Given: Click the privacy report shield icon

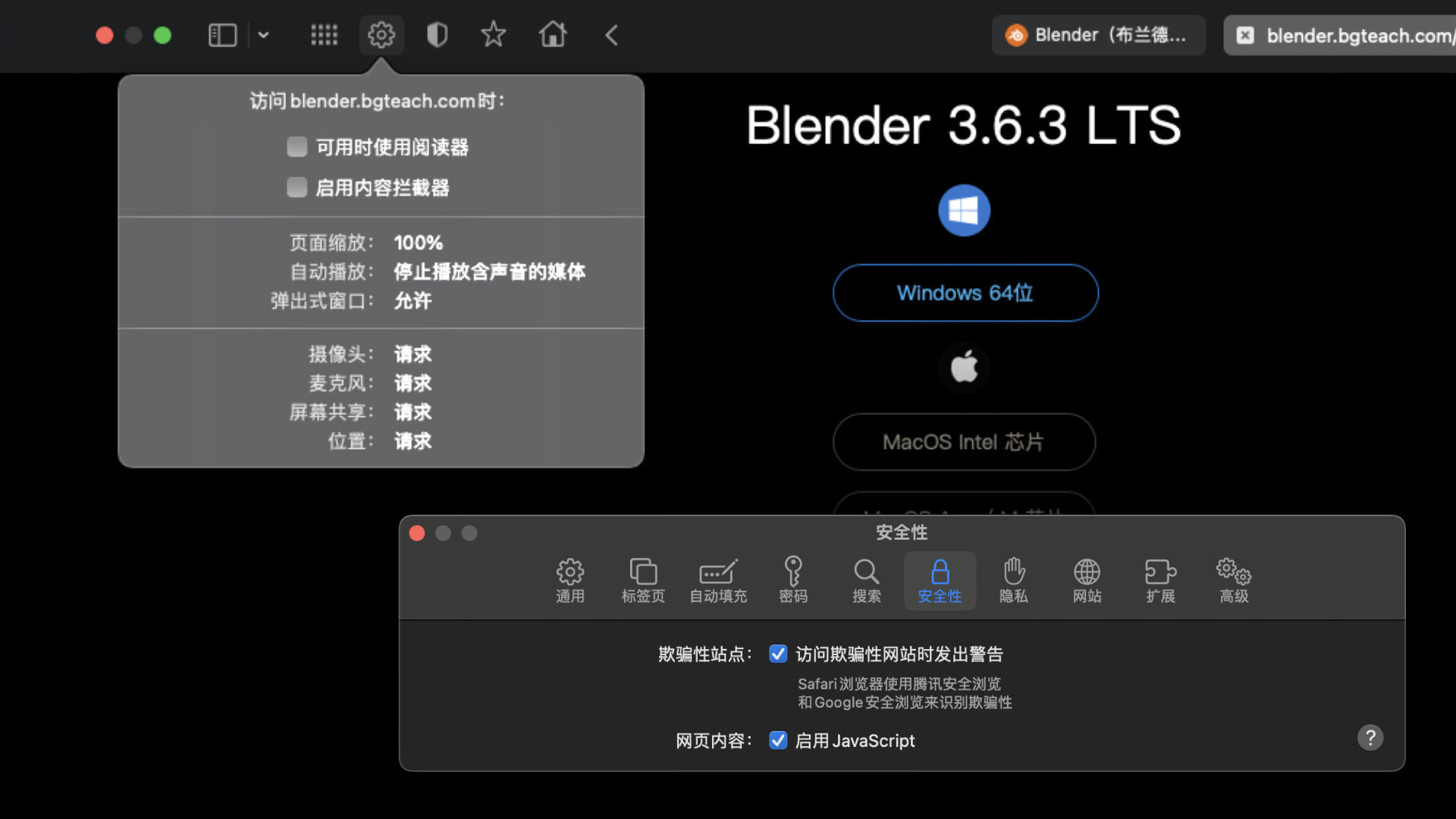Looking at the screenshot, I should point(437,35).
